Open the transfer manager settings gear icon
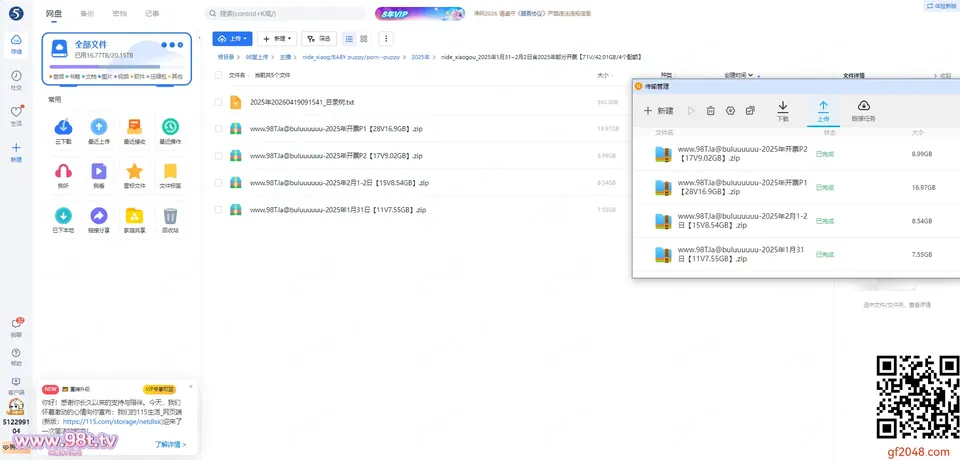Image resolution: width=960 pixels, height=460 pixels. click(x=730, y=111)
